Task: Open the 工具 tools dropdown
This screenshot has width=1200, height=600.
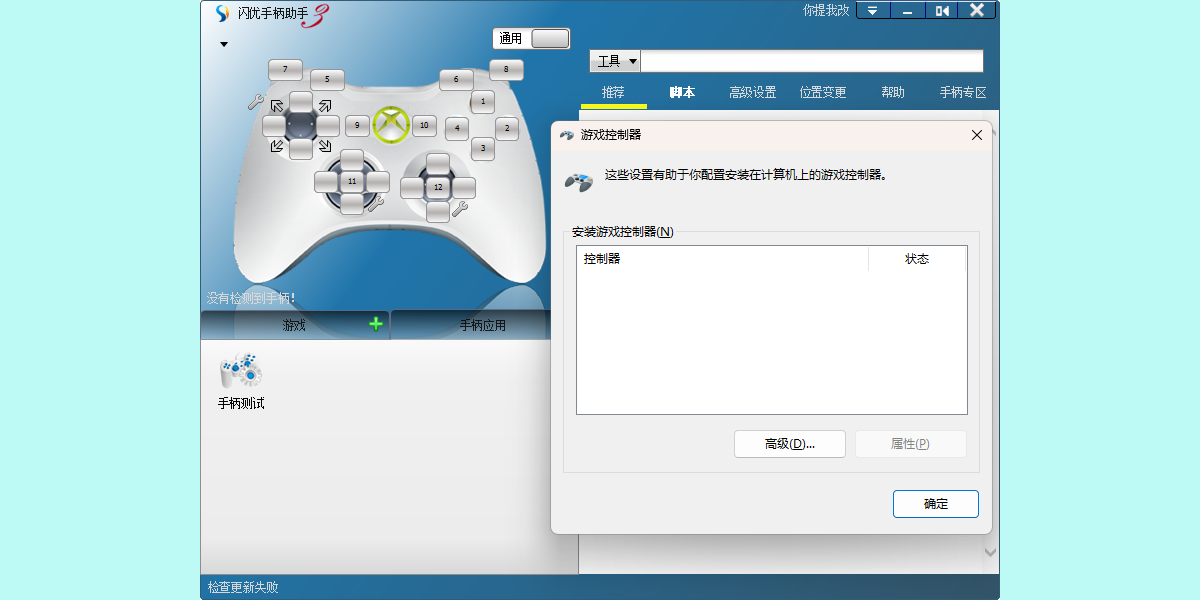Action: click(x=614, y=60)
